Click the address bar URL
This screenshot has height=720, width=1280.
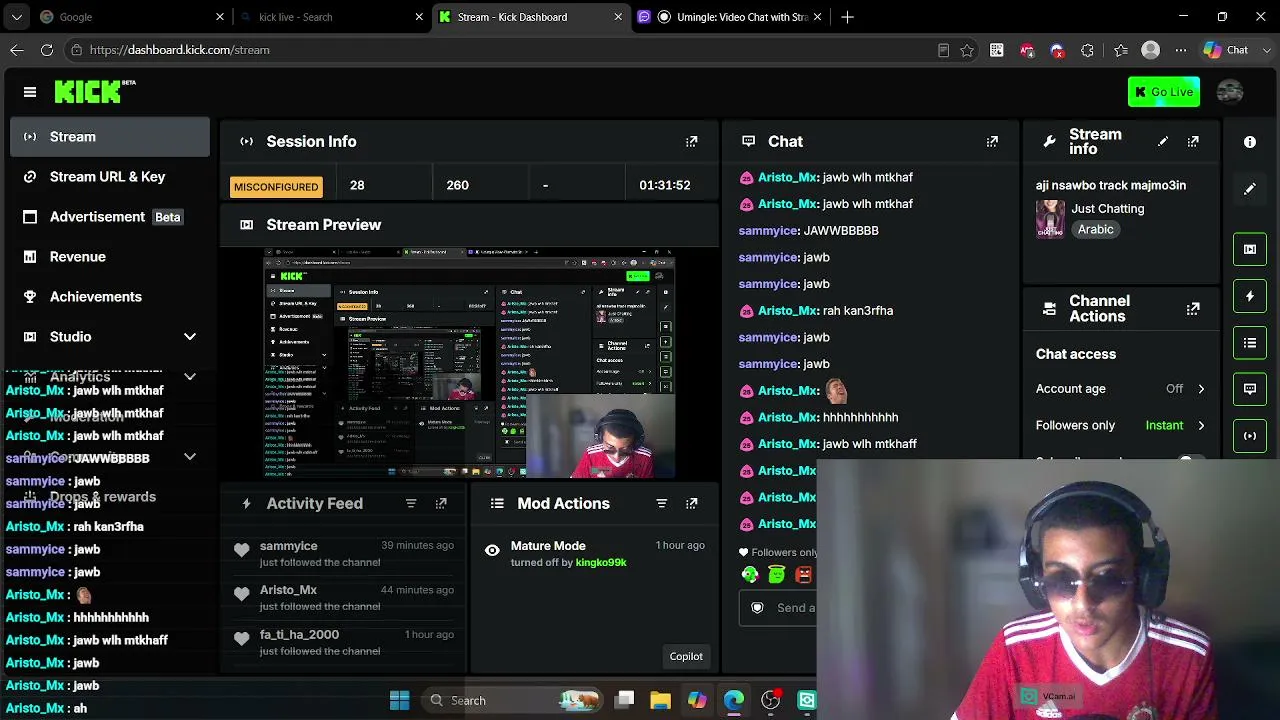[x=180, y=50]
